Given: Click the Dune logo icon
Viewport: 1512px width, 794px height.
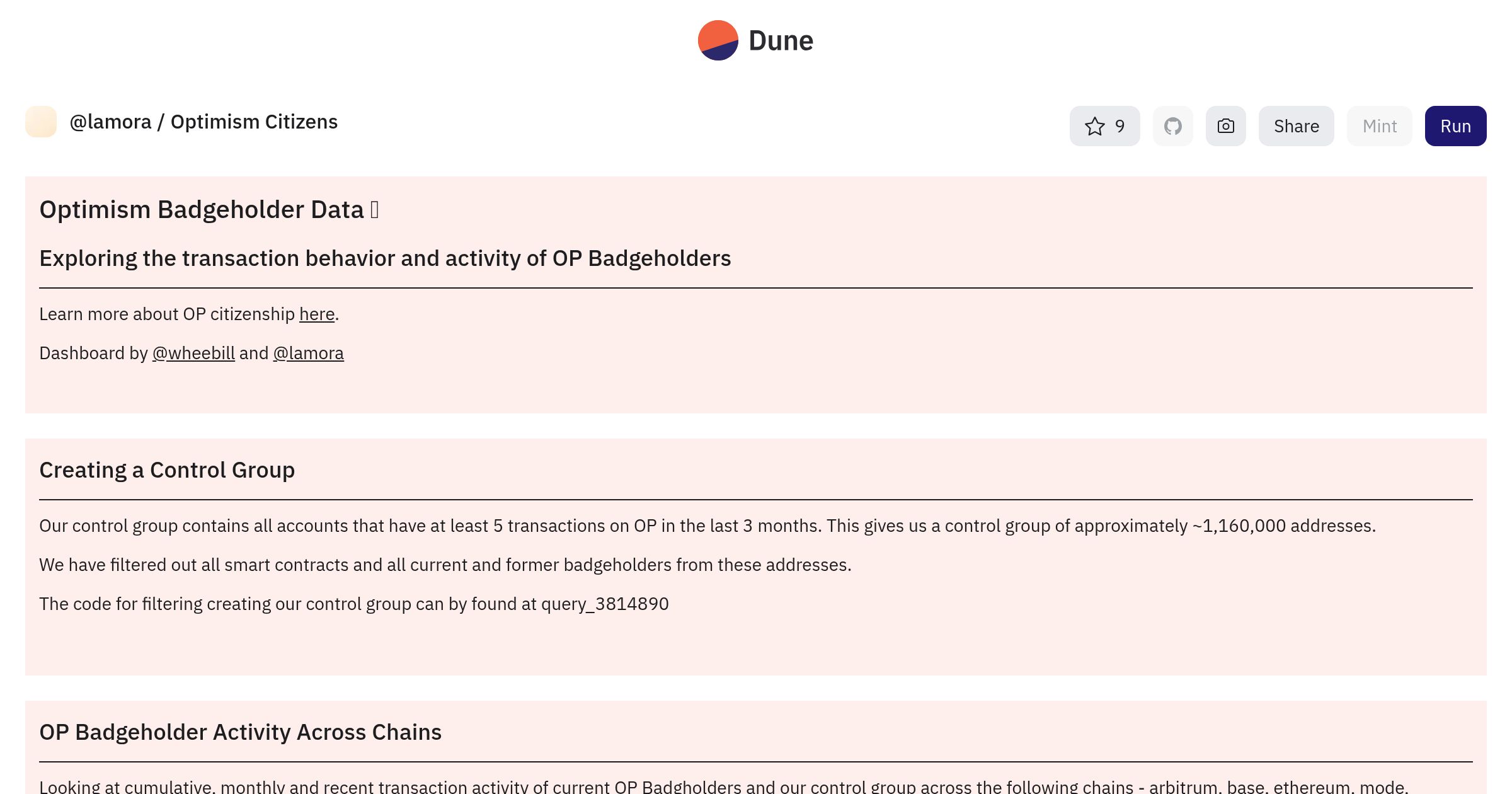Looking at the screenshot, I should coord(718,40).
